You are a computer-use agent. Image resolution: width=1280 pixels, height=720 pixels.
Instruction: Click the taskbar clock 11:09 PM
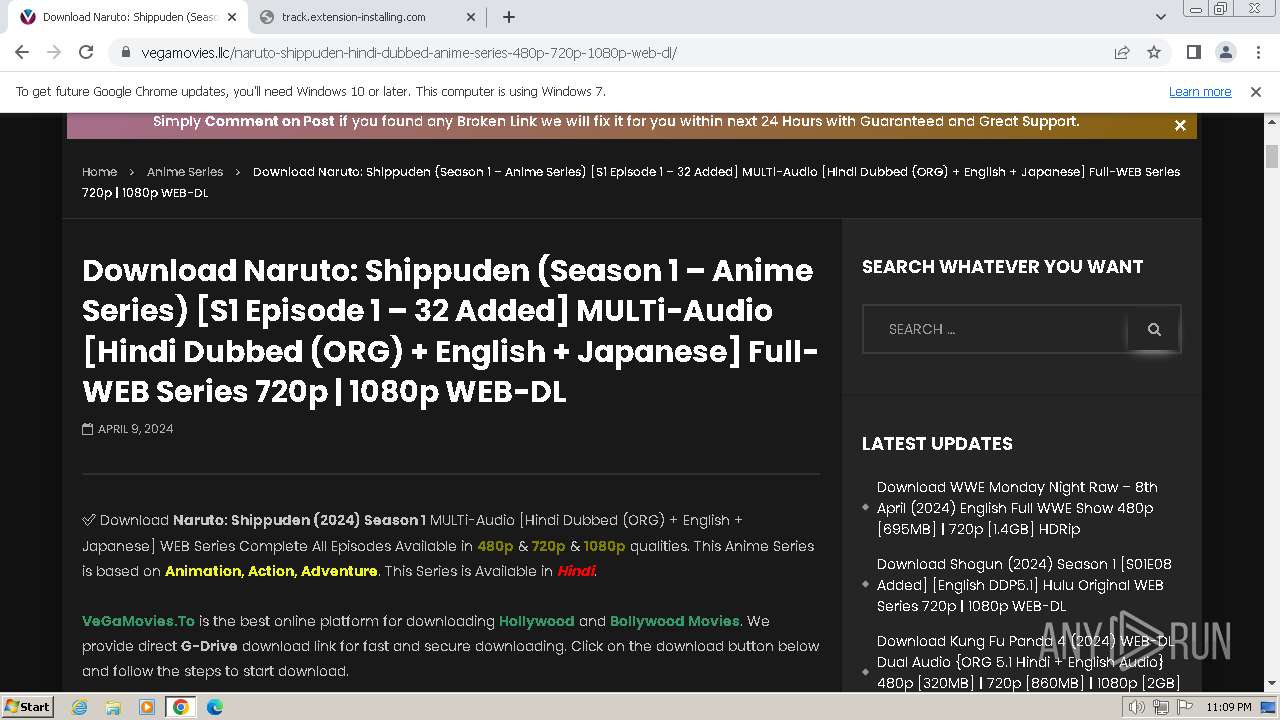tap(1229, 707)
